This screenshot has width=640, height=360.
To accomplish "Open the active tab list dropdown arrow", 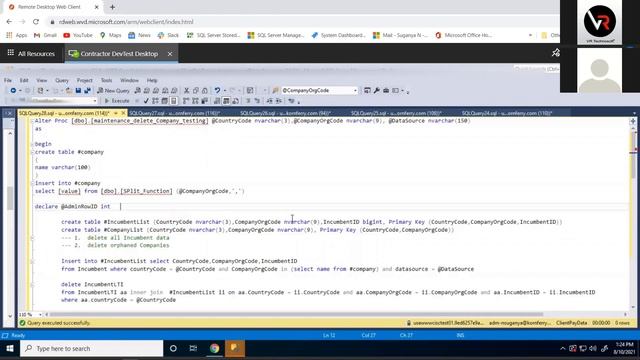I will (x=634, y=113).
